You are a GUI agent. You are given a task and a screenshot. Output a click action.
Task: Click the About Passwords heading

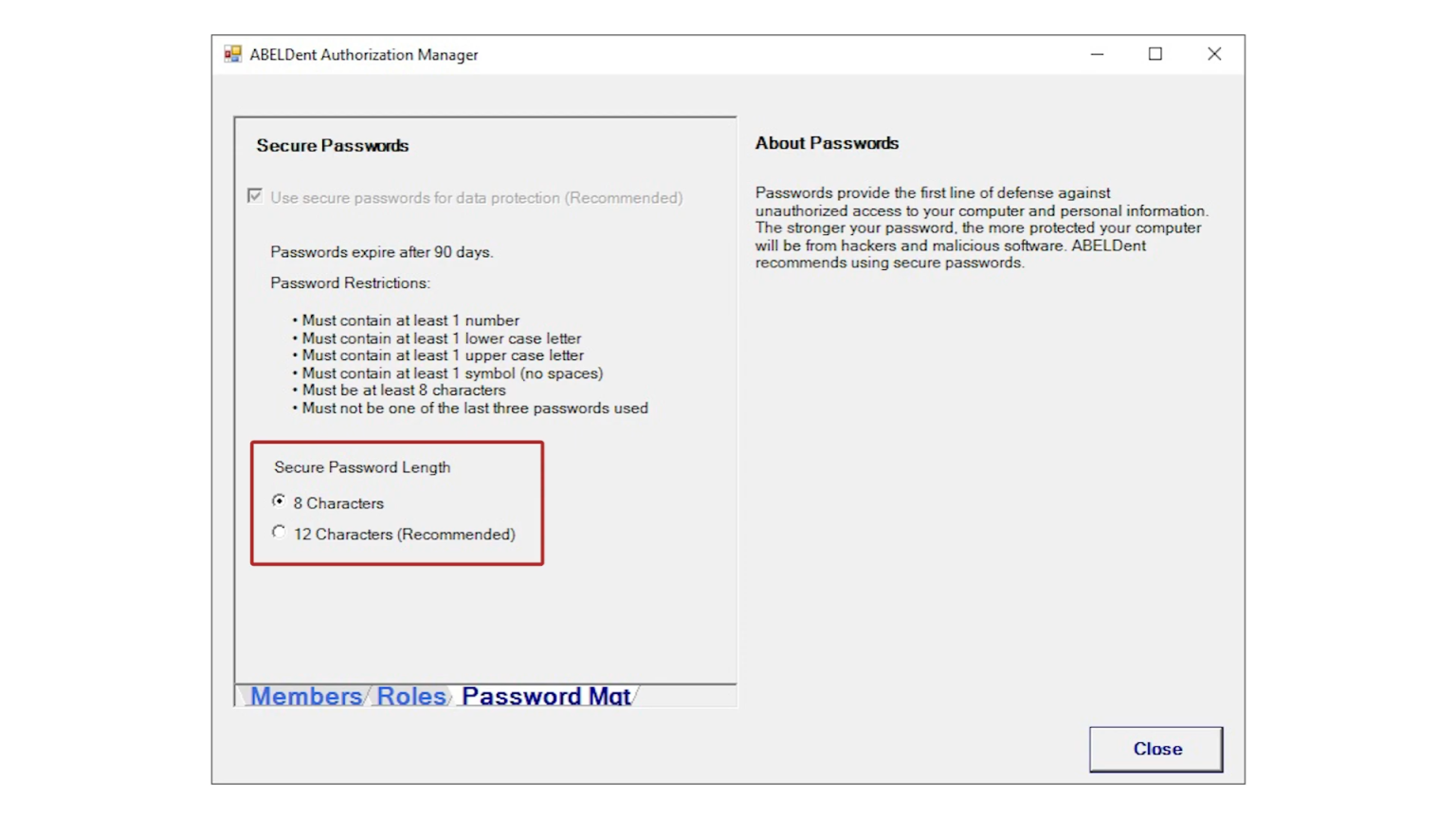(827, 143)
